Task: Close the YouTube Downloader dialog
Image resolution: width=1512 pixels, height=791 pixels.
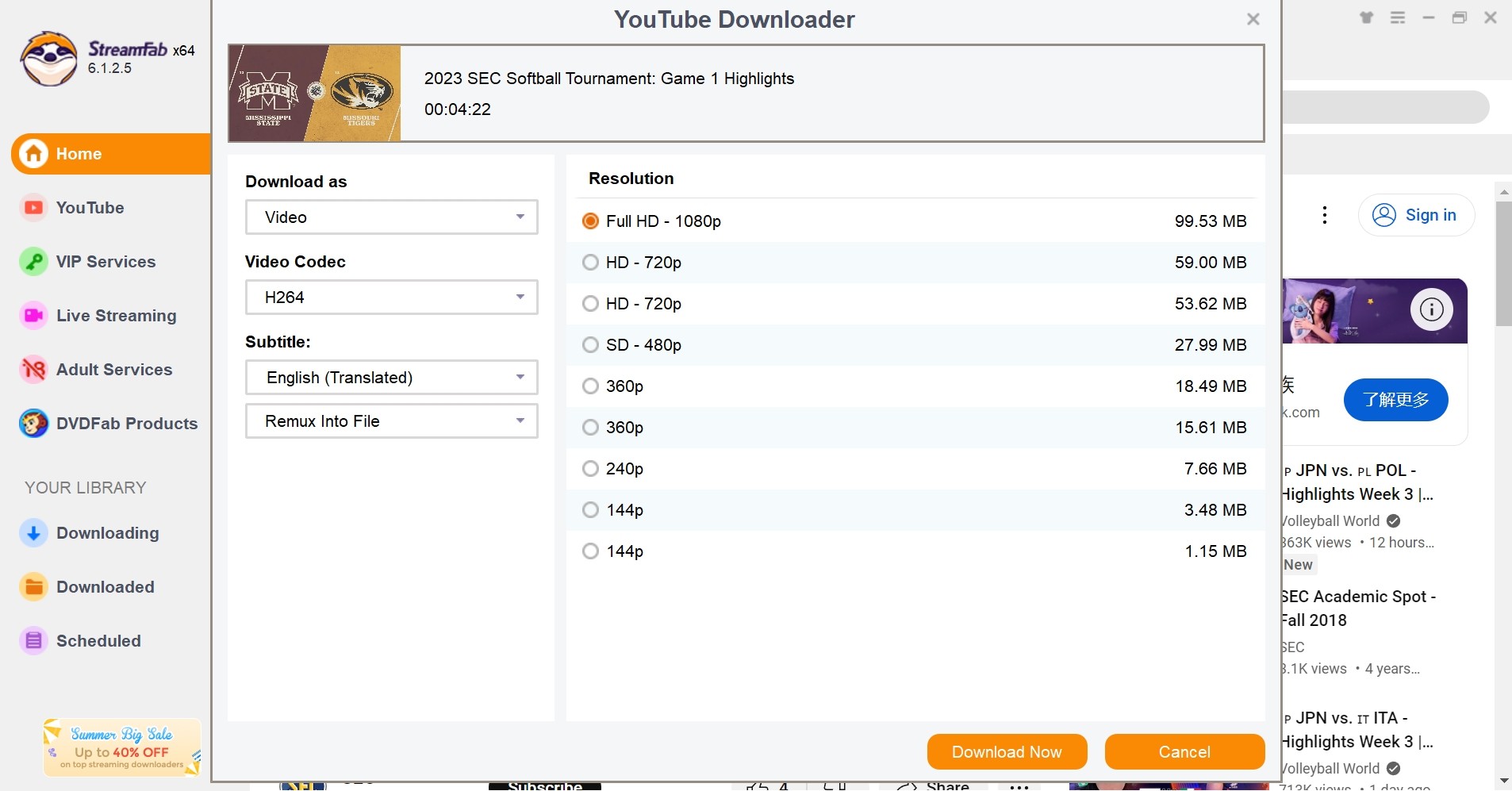Action: (1253, 19)
